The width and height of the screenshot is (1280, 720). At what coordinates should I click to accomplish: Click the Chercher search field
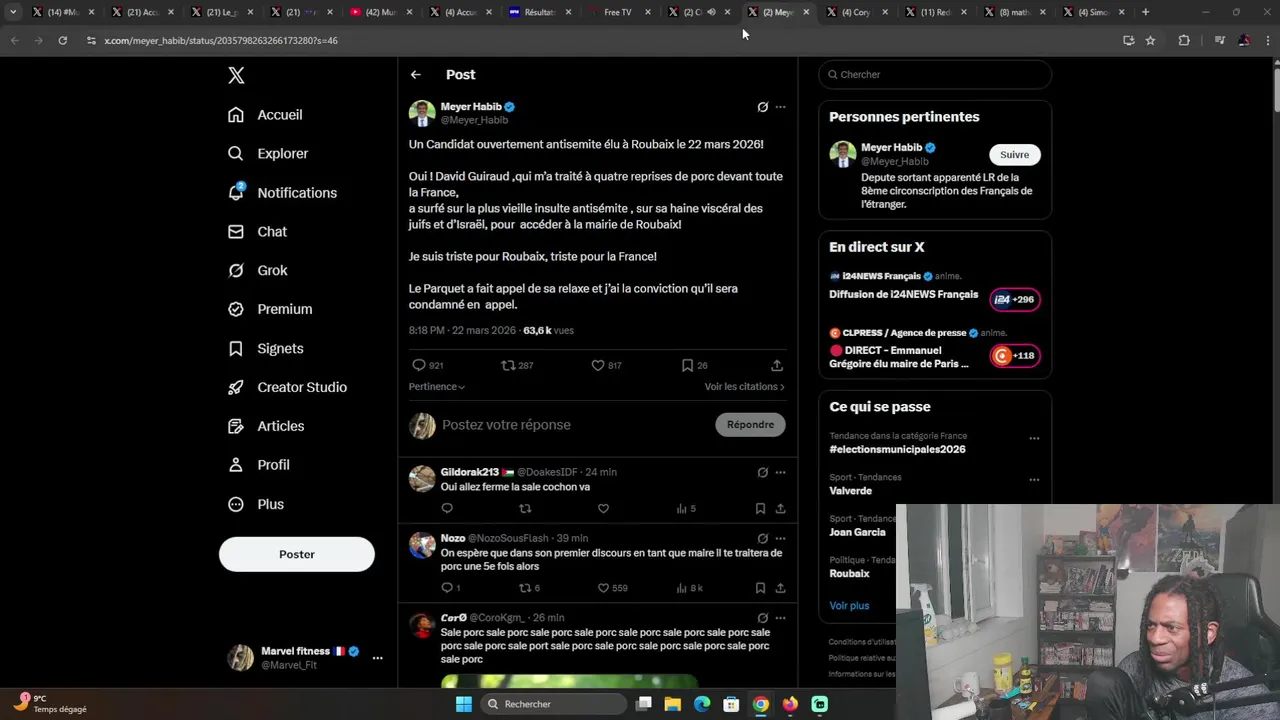tap(935, 75)
